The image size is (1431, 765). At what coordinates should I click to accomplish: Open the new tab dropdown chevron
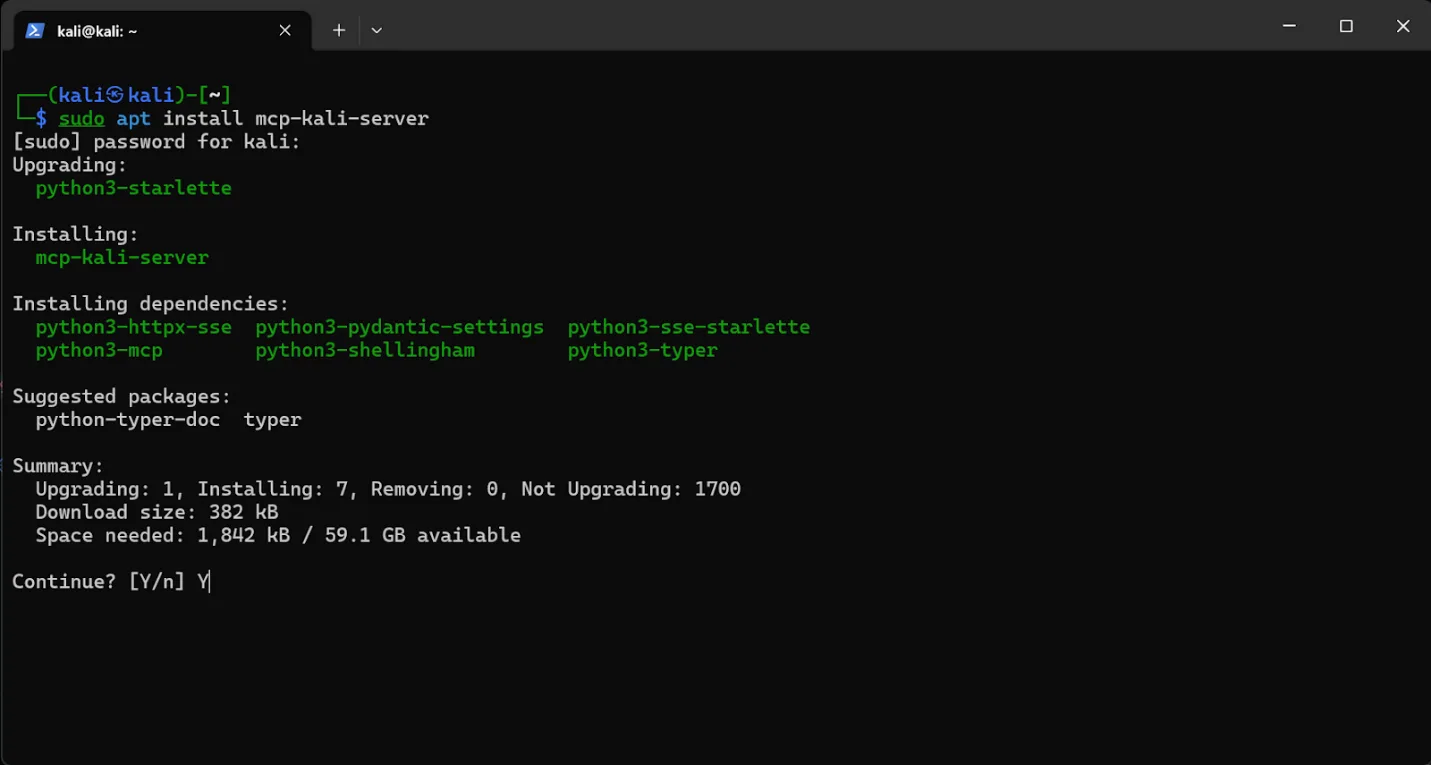click(x=376, y=30)
